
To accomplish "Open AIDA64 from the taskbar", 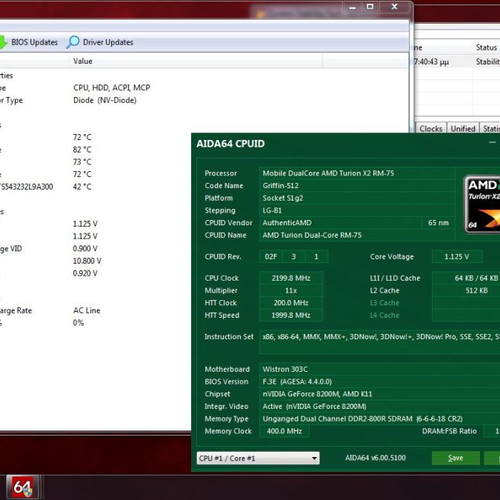I will click(x=23, y=487).
